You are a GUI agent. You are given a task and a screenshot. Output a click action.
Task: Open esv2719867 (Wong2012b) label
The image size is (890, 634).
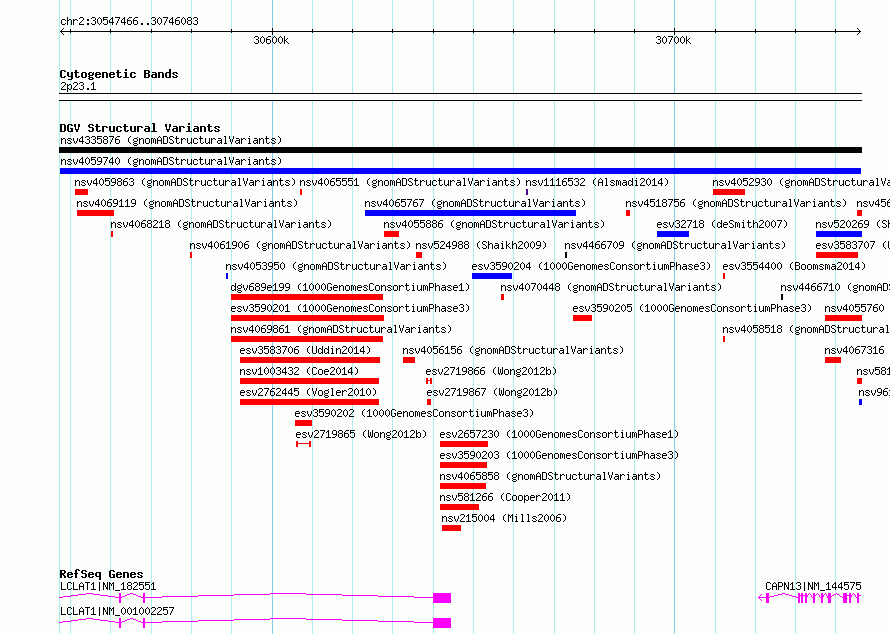[492, 392]
